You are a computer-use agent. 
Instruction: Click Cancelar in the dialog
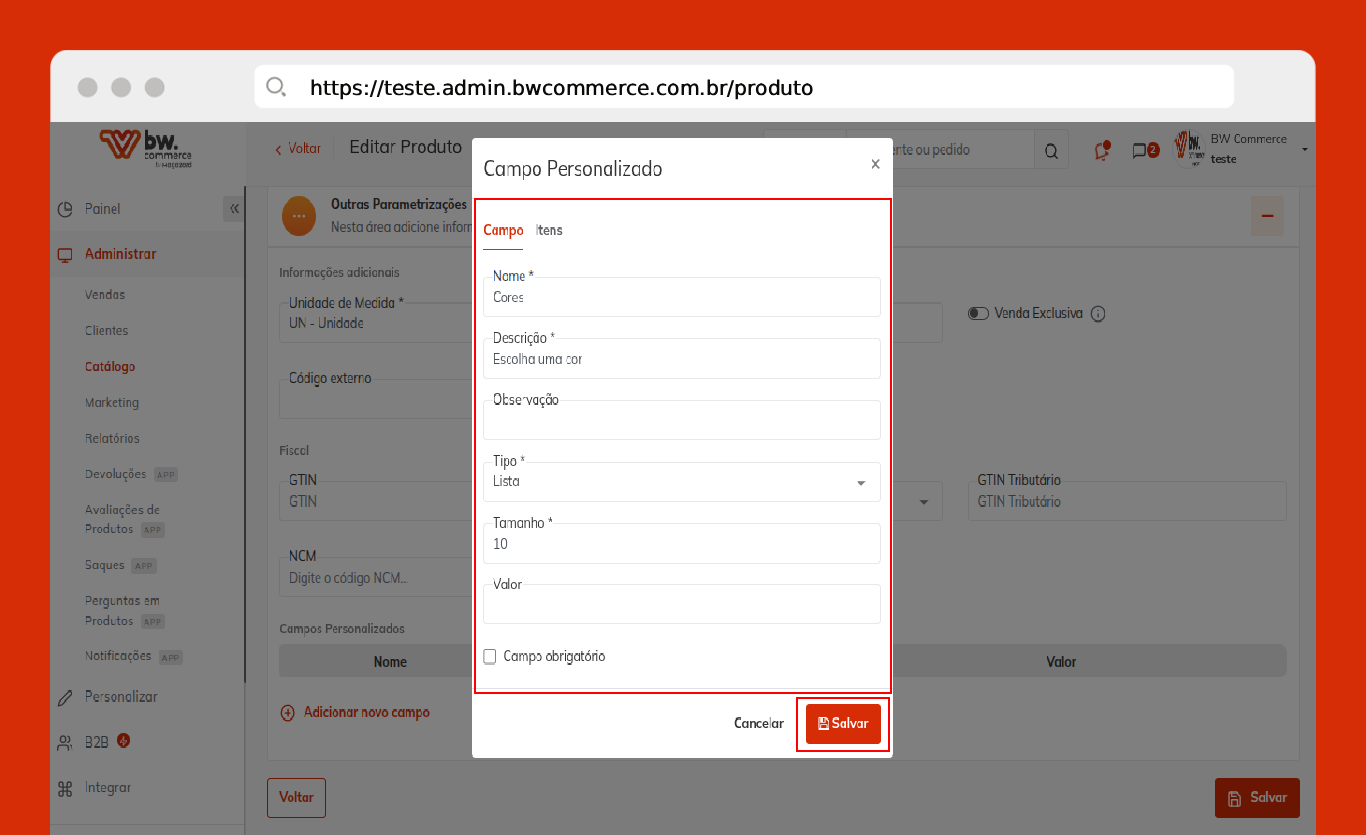(759, 724)
